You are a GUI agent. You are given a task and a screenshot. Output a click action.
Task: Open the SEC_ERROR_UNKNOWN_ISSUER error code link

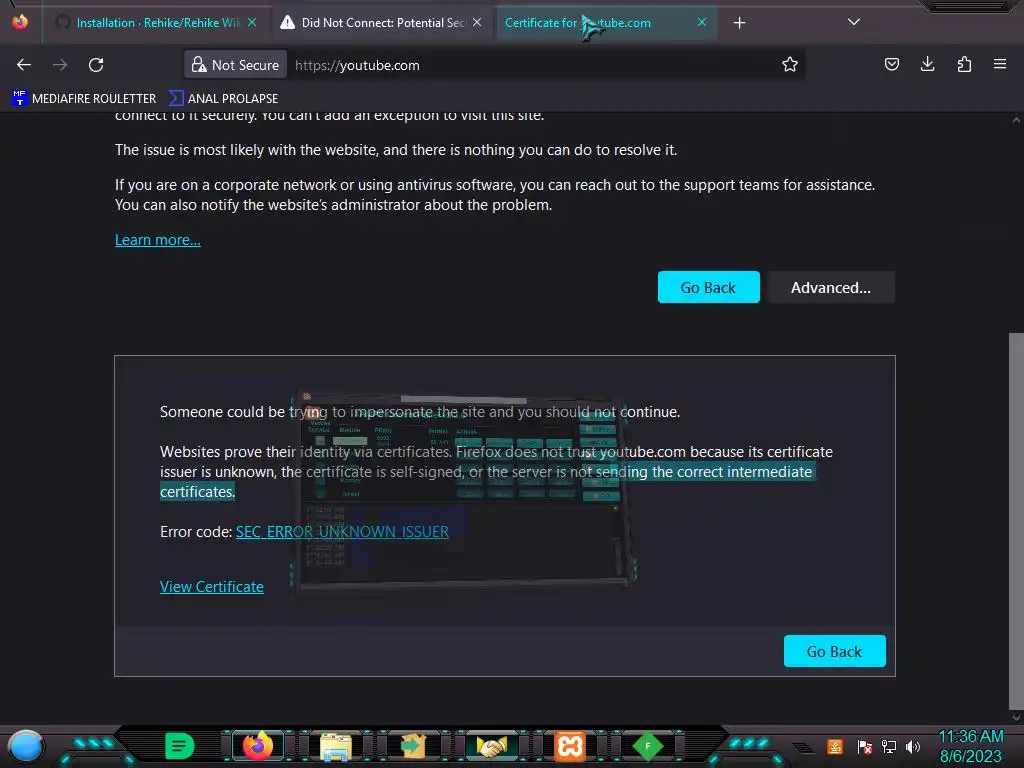[x=342, y=532]
